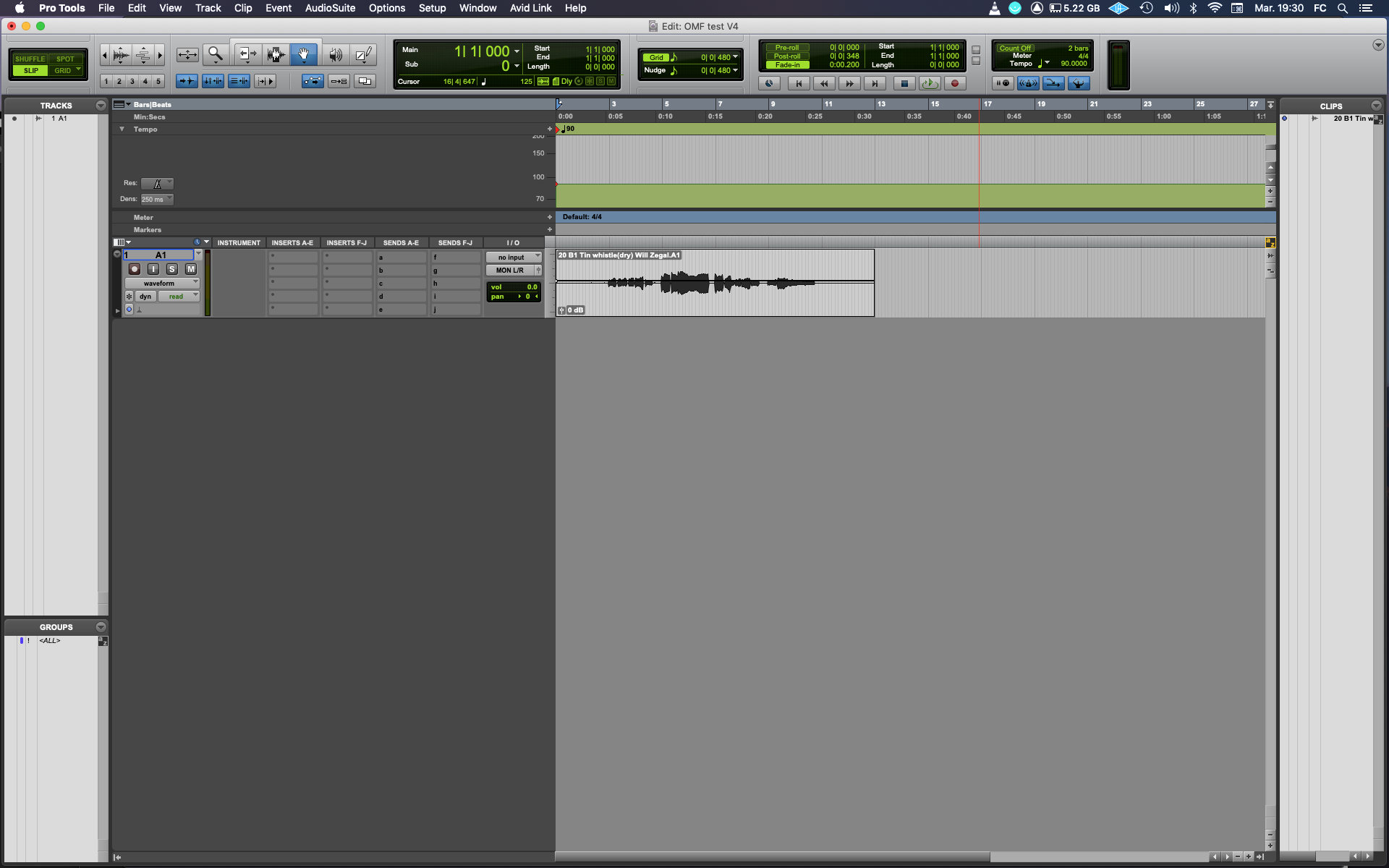Select the Zoomer magnifier tool
Screen dimensions: 1389x868
pos(215,54)
